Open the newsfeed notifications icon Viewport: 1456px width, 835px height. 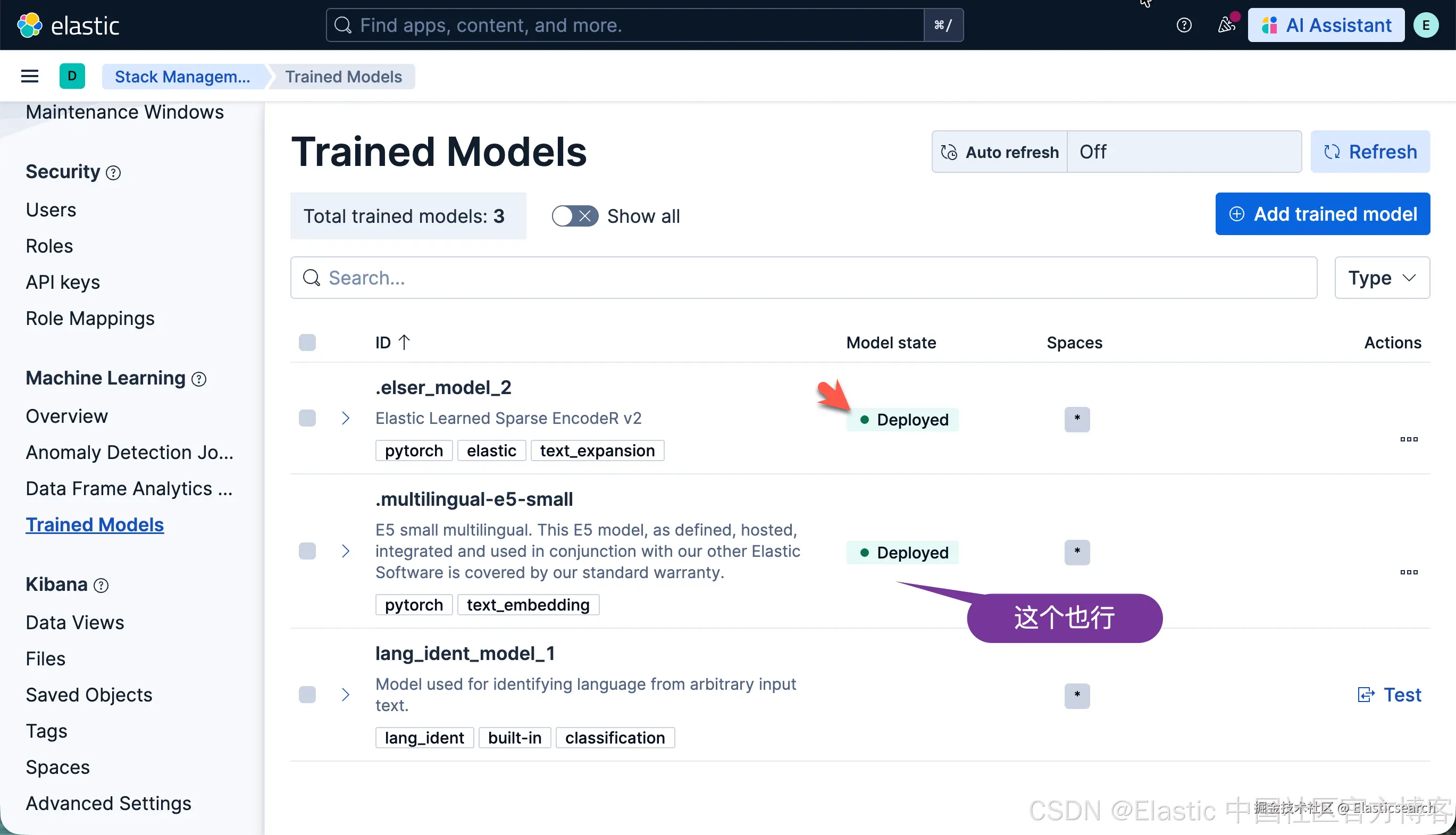point(1226,25)
